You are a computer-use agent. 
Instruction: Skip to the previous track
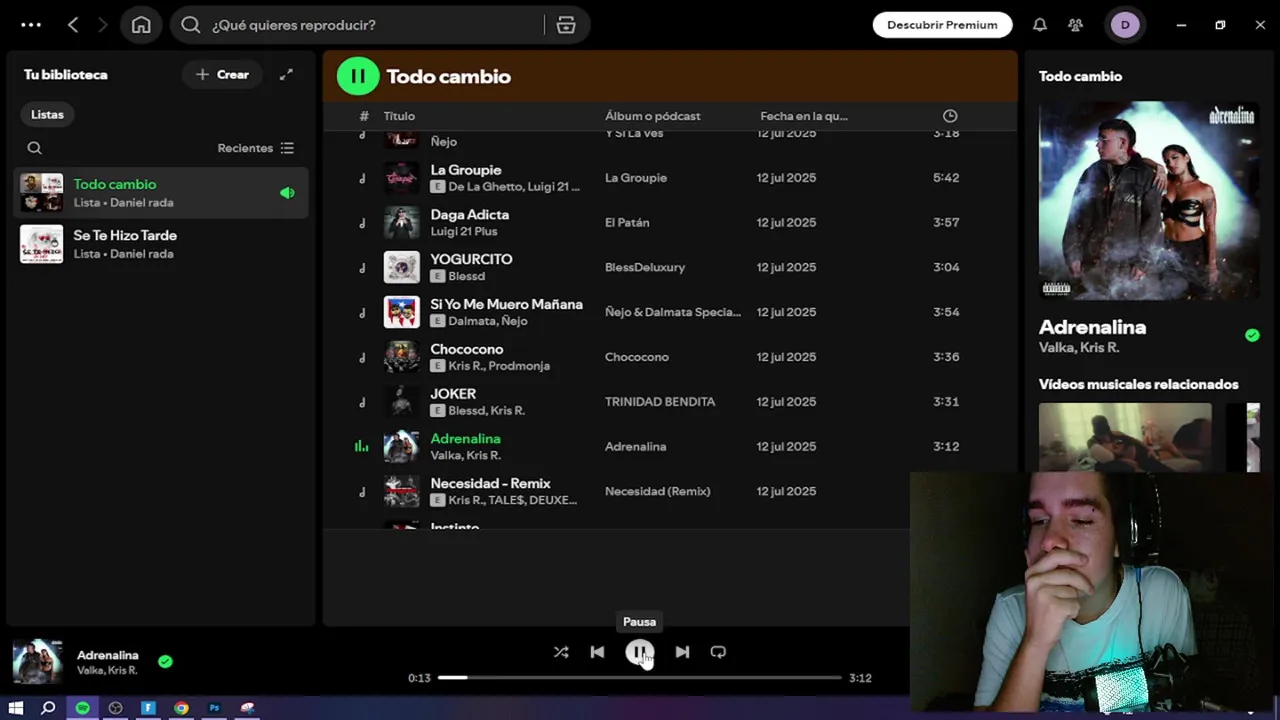pyautogui.click(x=597, y=652)
